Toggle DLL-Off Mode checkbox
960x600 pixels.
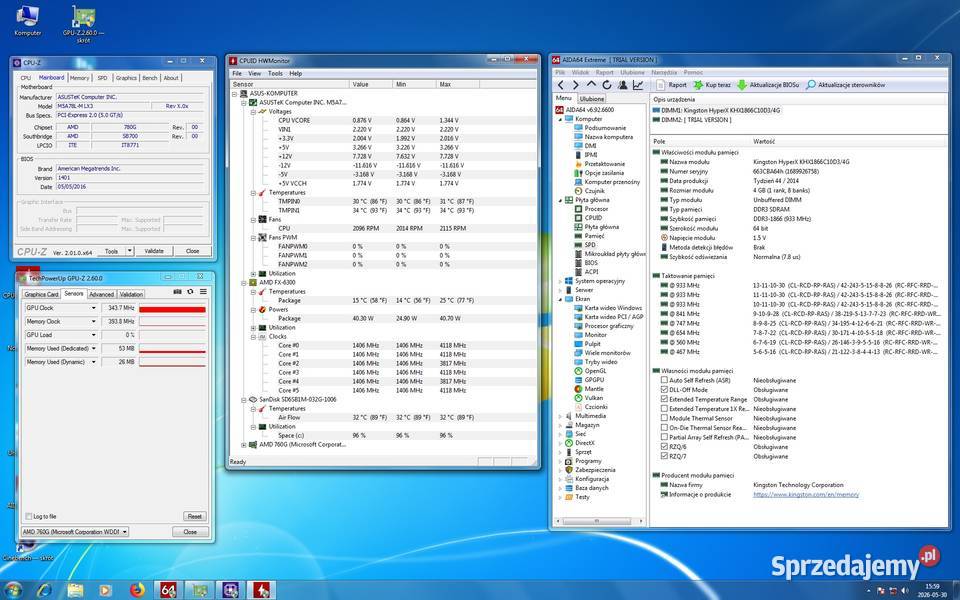pyautogui.click(x=664, y=390)
